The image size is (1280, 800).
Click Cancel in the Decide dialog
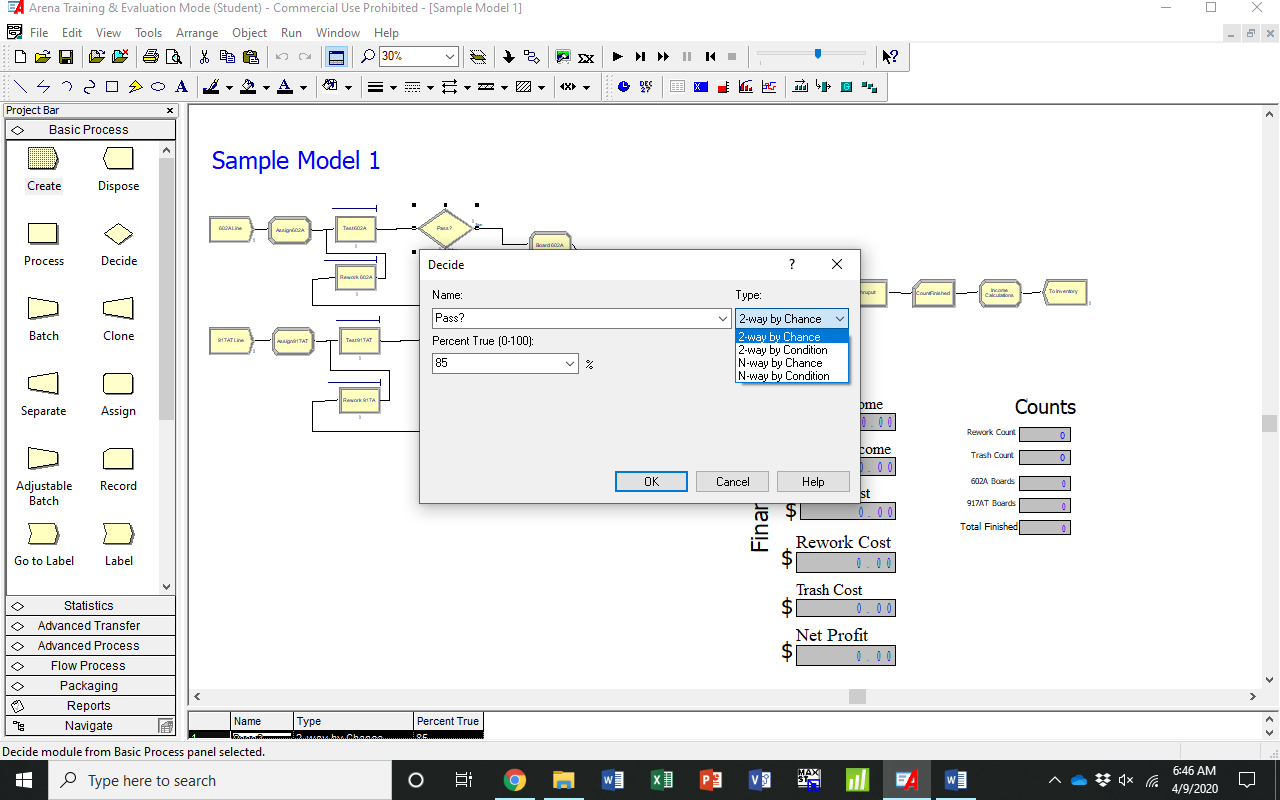pyautogui.click(x=732, y=481)
